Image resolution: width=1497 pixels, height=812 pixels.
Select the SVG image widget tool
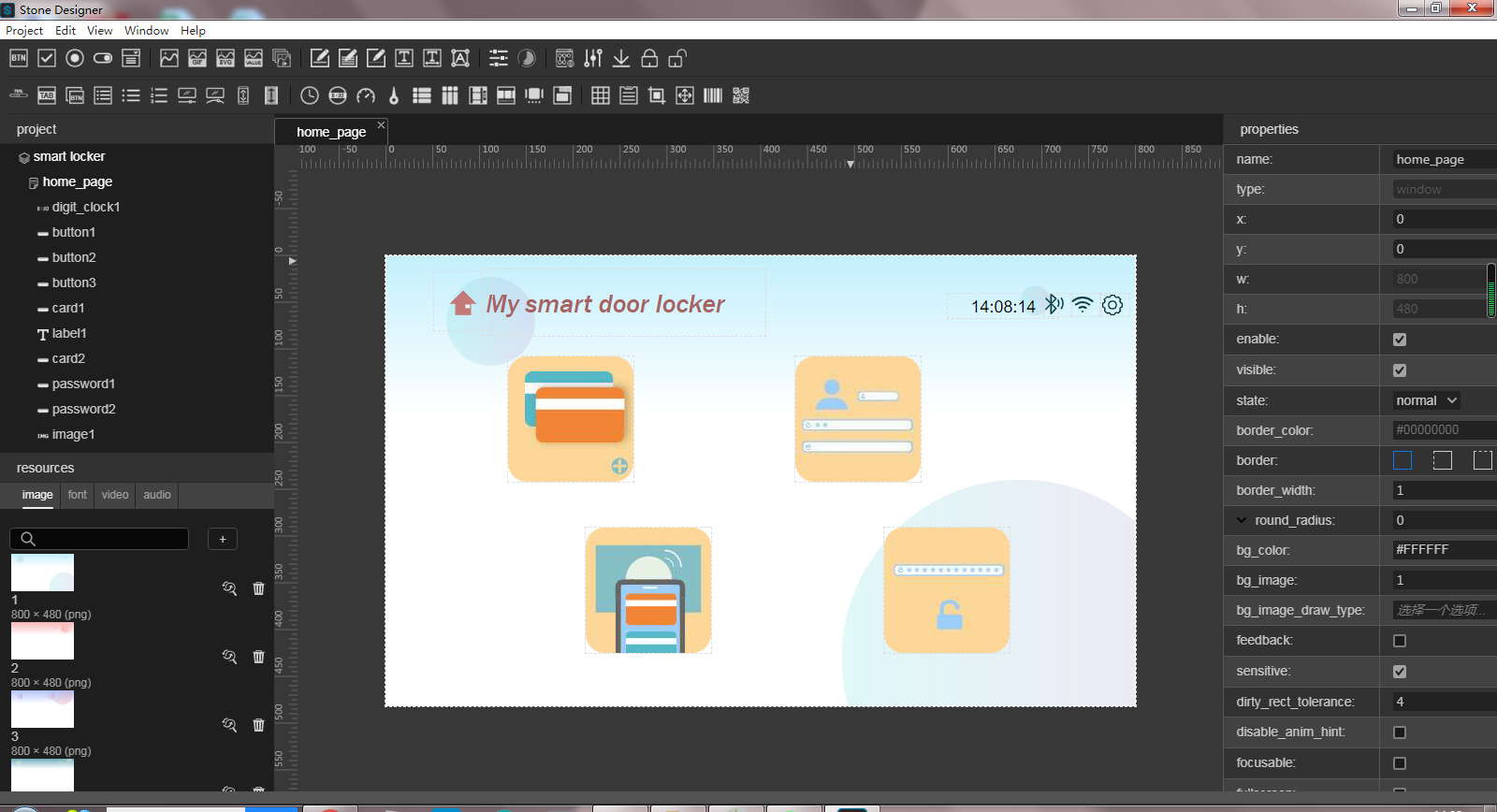(225, 58)
